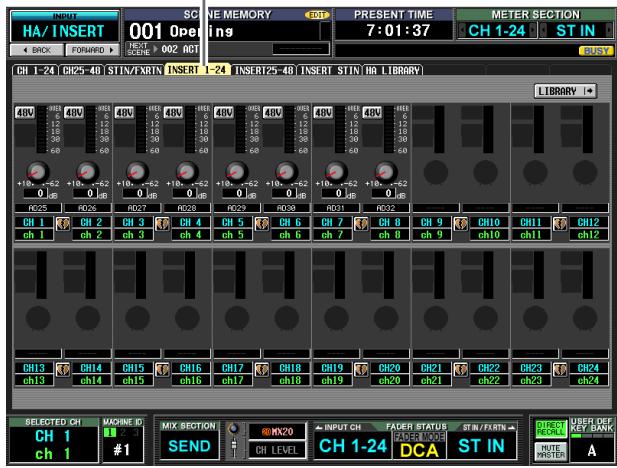Enable 48V phantom power on AD27
617x468 pixels.
tap(124, 113)
